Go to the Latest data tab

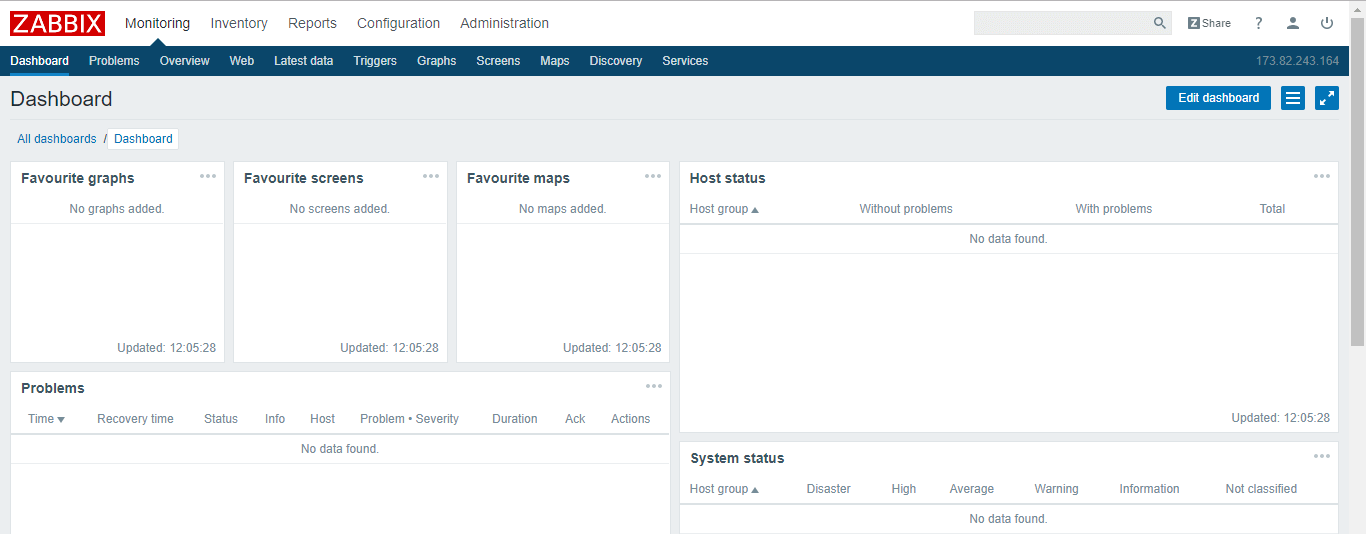303,61
